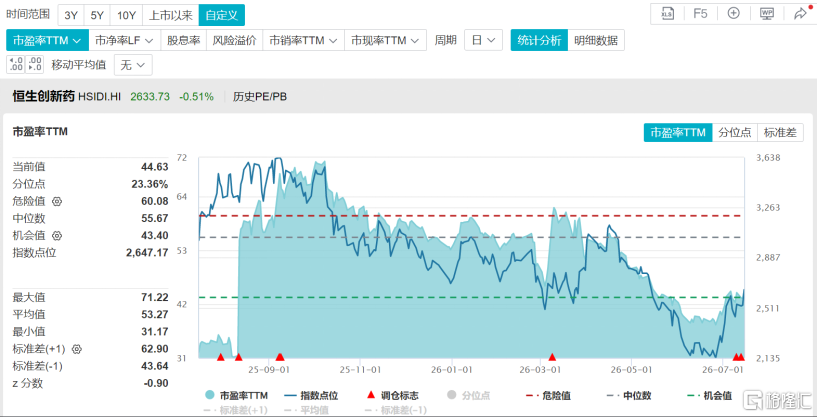Toggle 中位数 legend line
The image size is (818, 417).
point(629,396)
